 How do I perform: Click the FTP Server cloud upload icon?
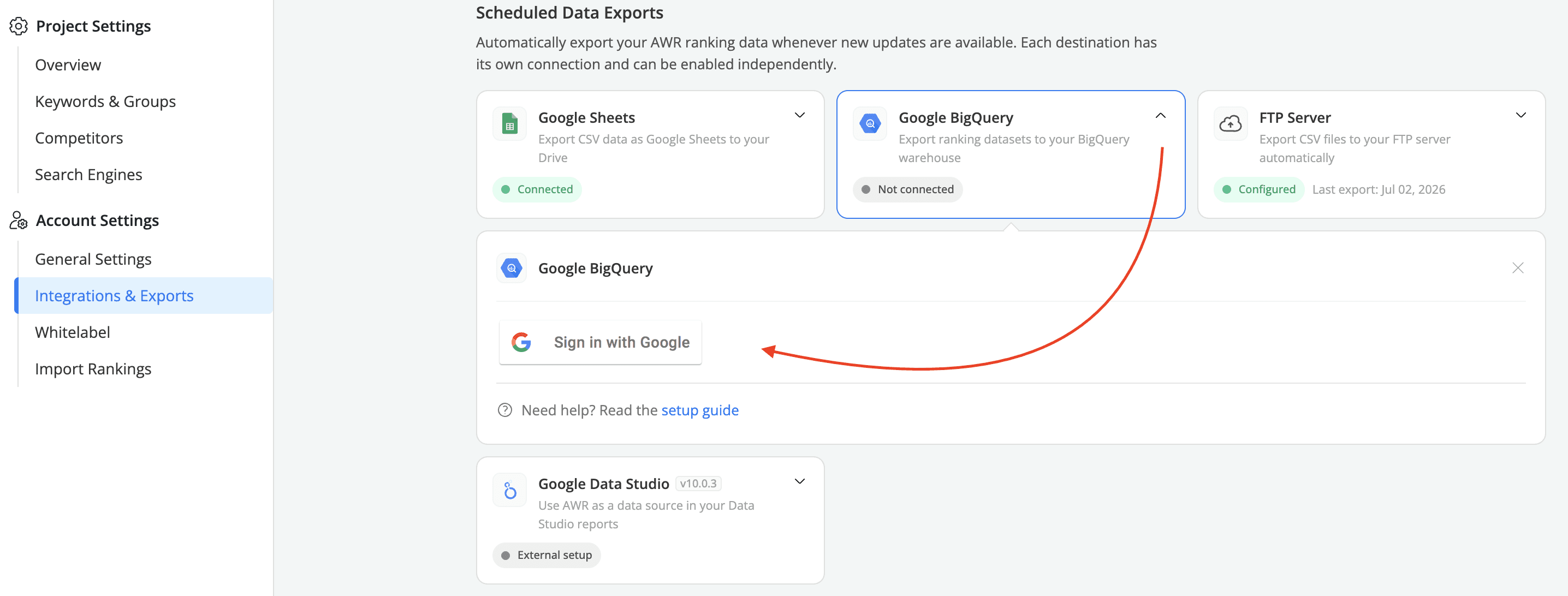pos(1230,123)
